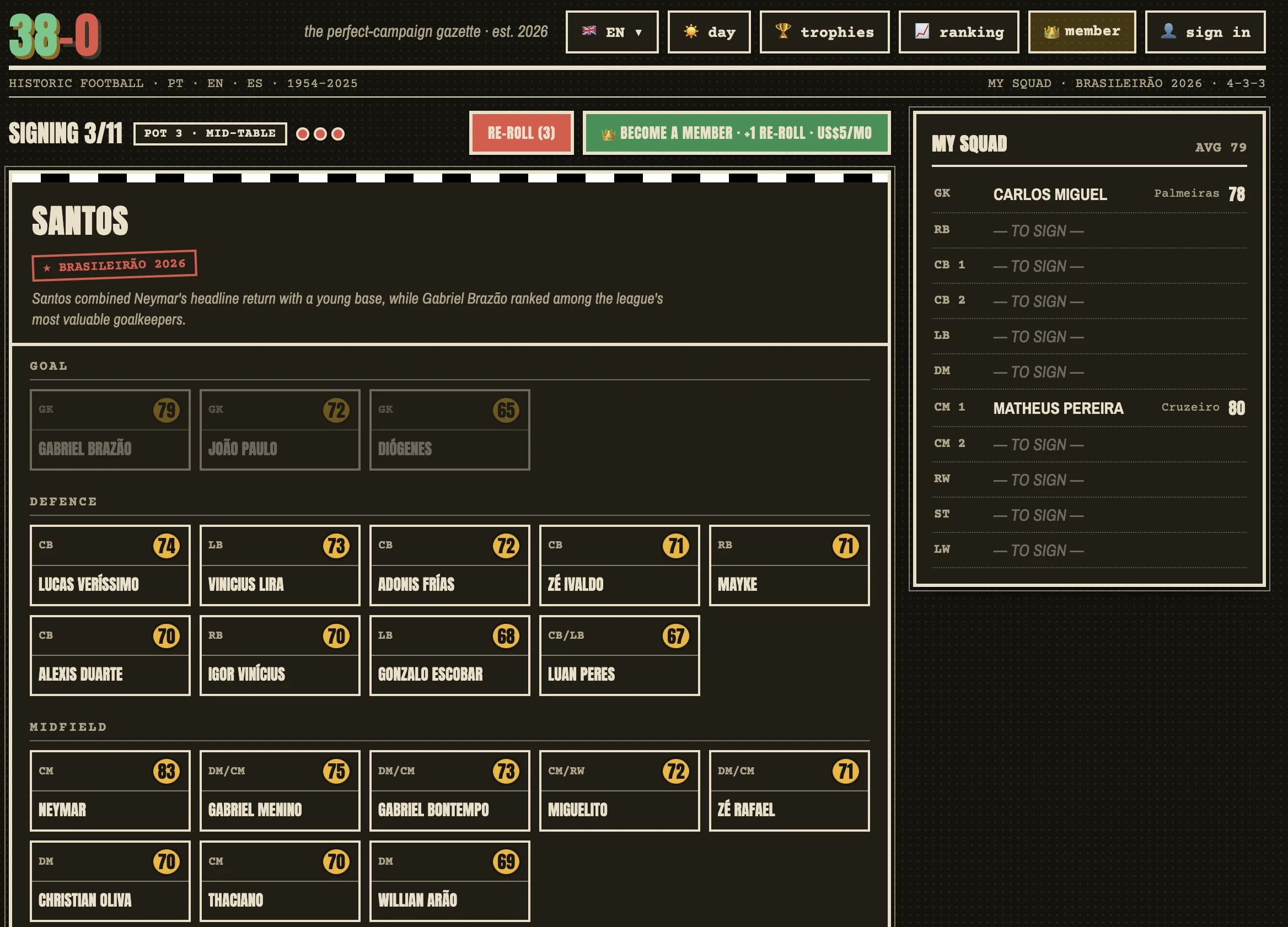
Task: Click the 38-0 logo
Action: tap(55, 36)
